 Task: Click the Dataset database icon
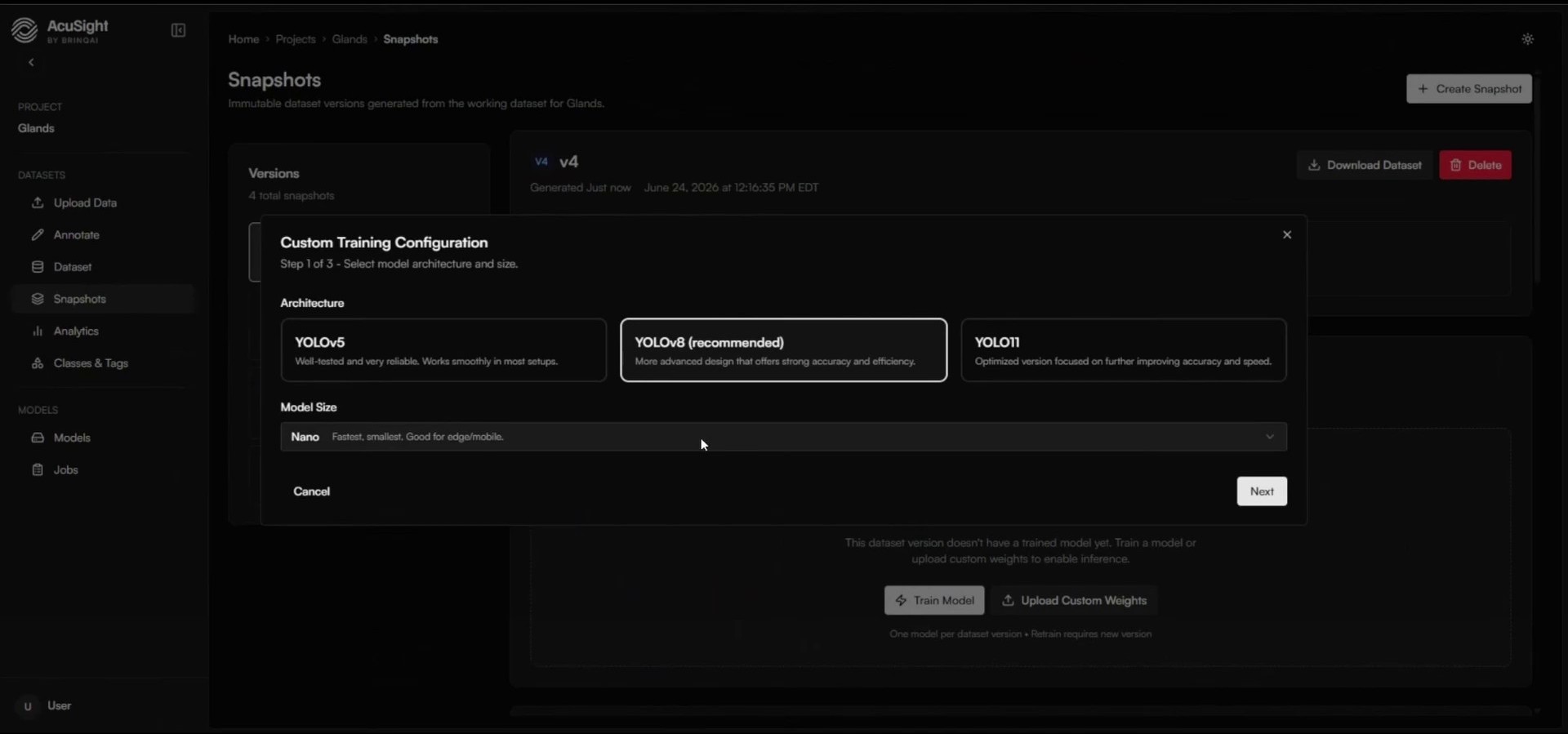(38, 267)
